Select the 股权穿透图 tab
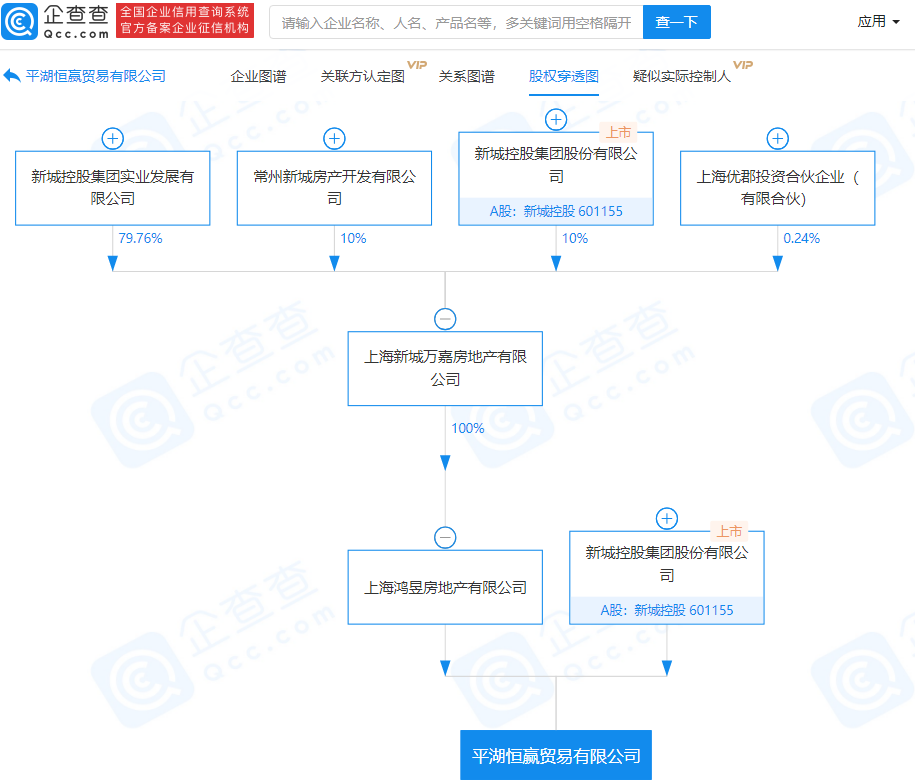The image size is (915, 780). 564,76
